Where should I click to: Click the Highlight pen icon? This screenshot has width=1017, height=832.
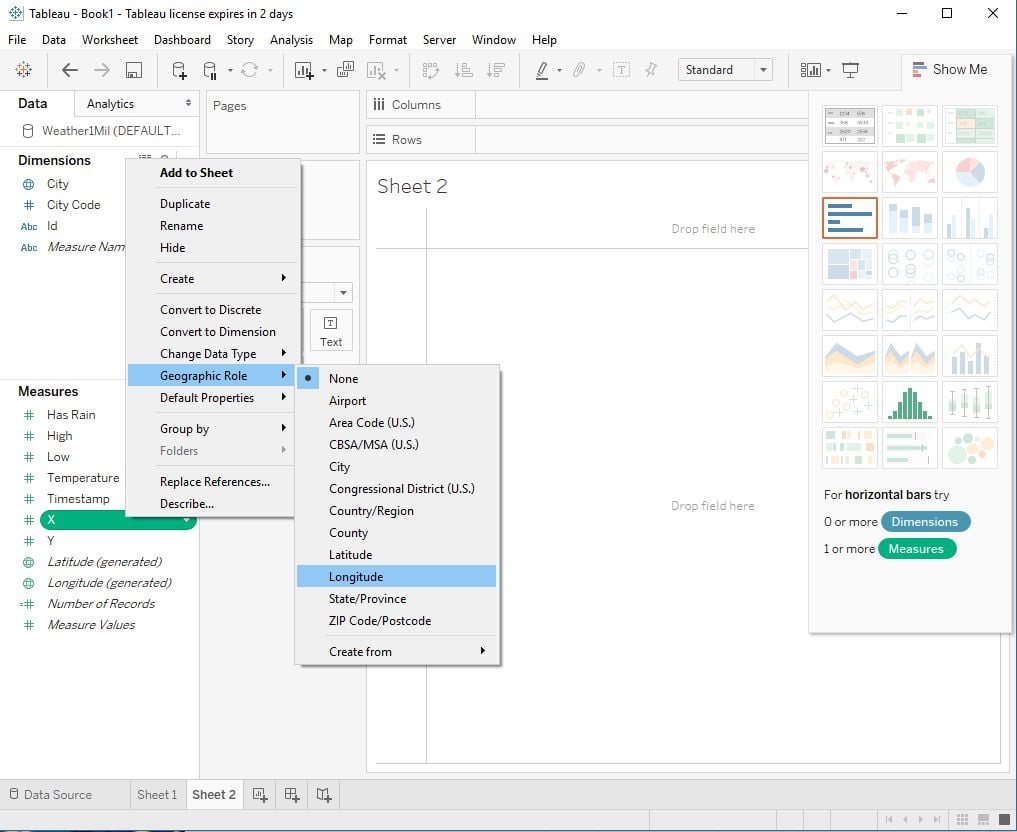tap(542, 70)
